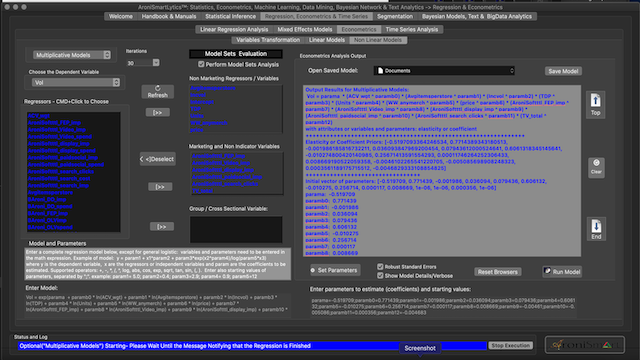Select Econometrics sub-tab
The width and height of the screenshot is (640, 360).
click(359, 29)
